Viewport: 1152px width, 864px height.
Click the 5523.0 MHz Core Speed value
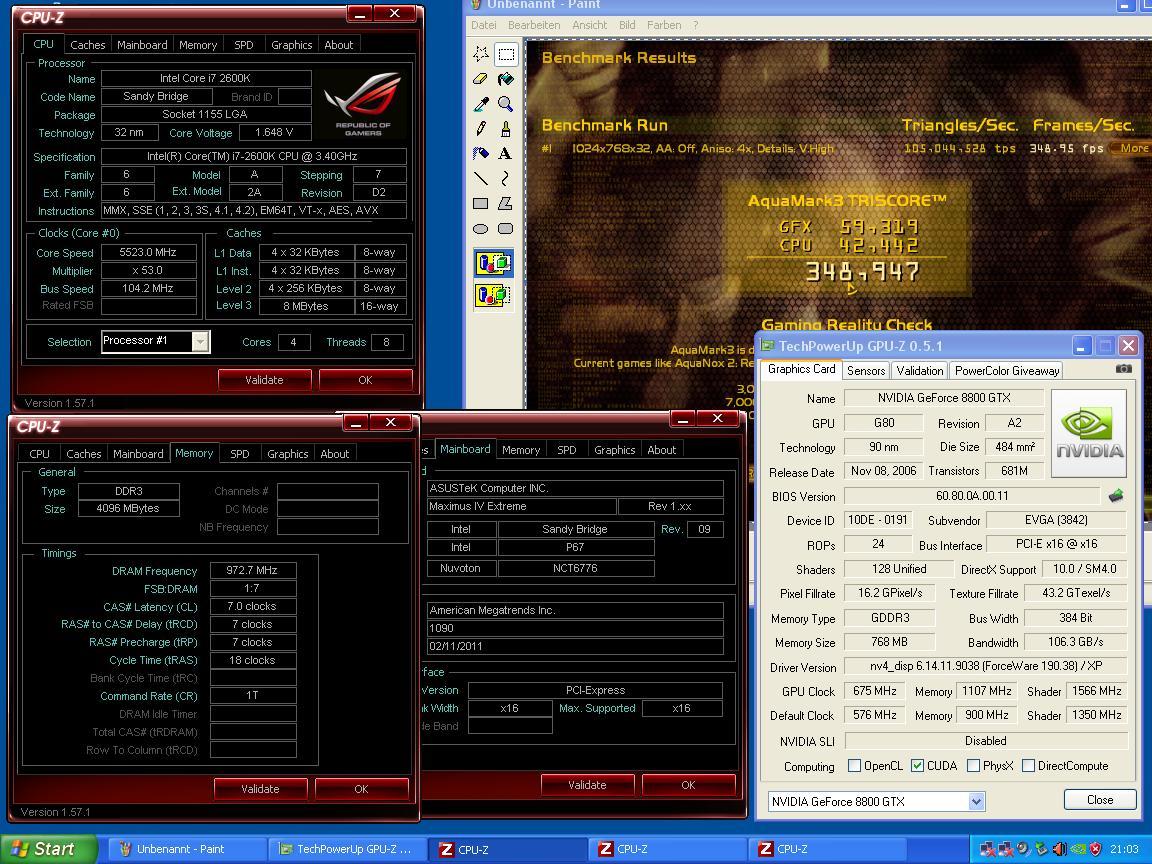[x=148, y=252]
